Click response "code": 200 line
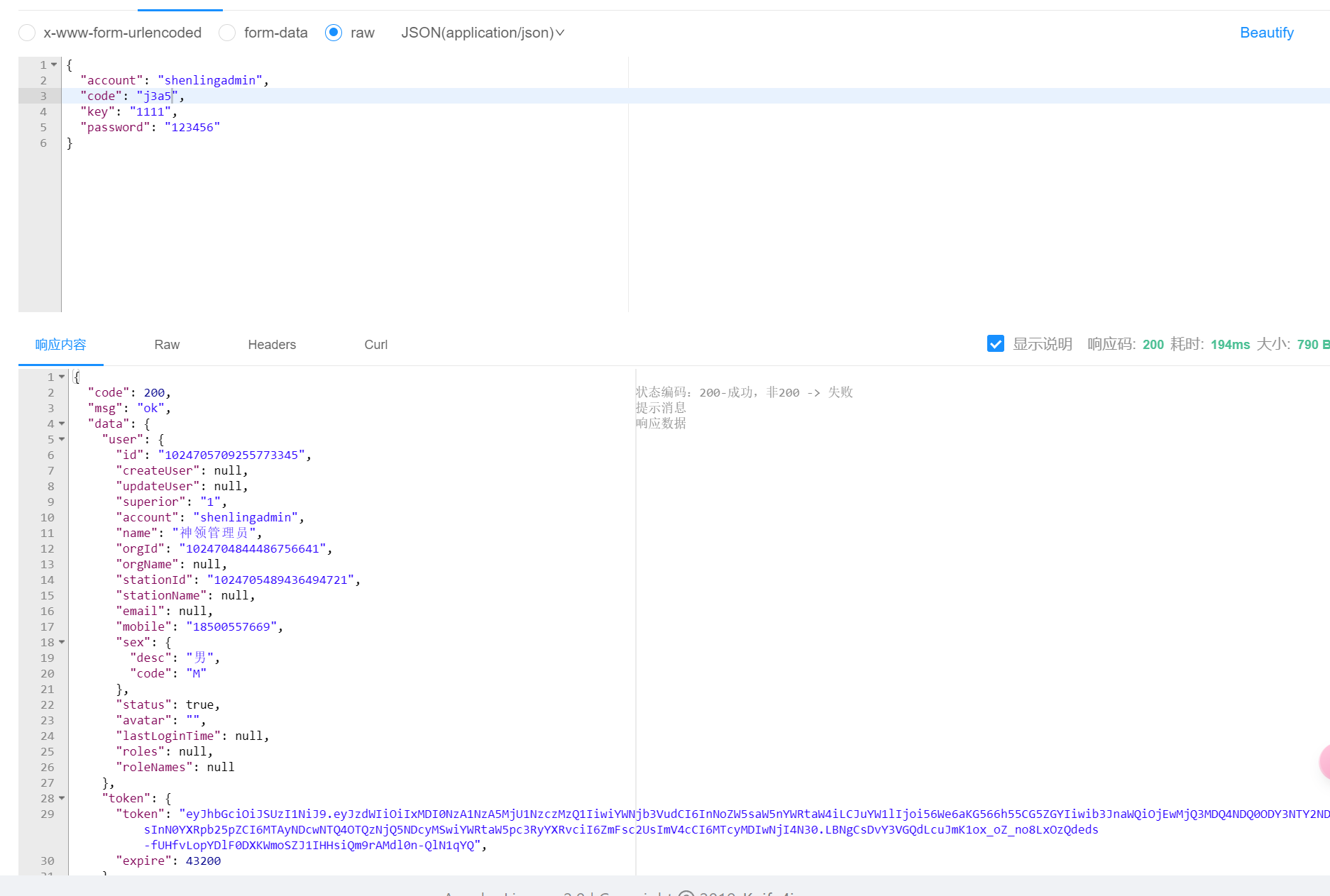 [129, 392]
